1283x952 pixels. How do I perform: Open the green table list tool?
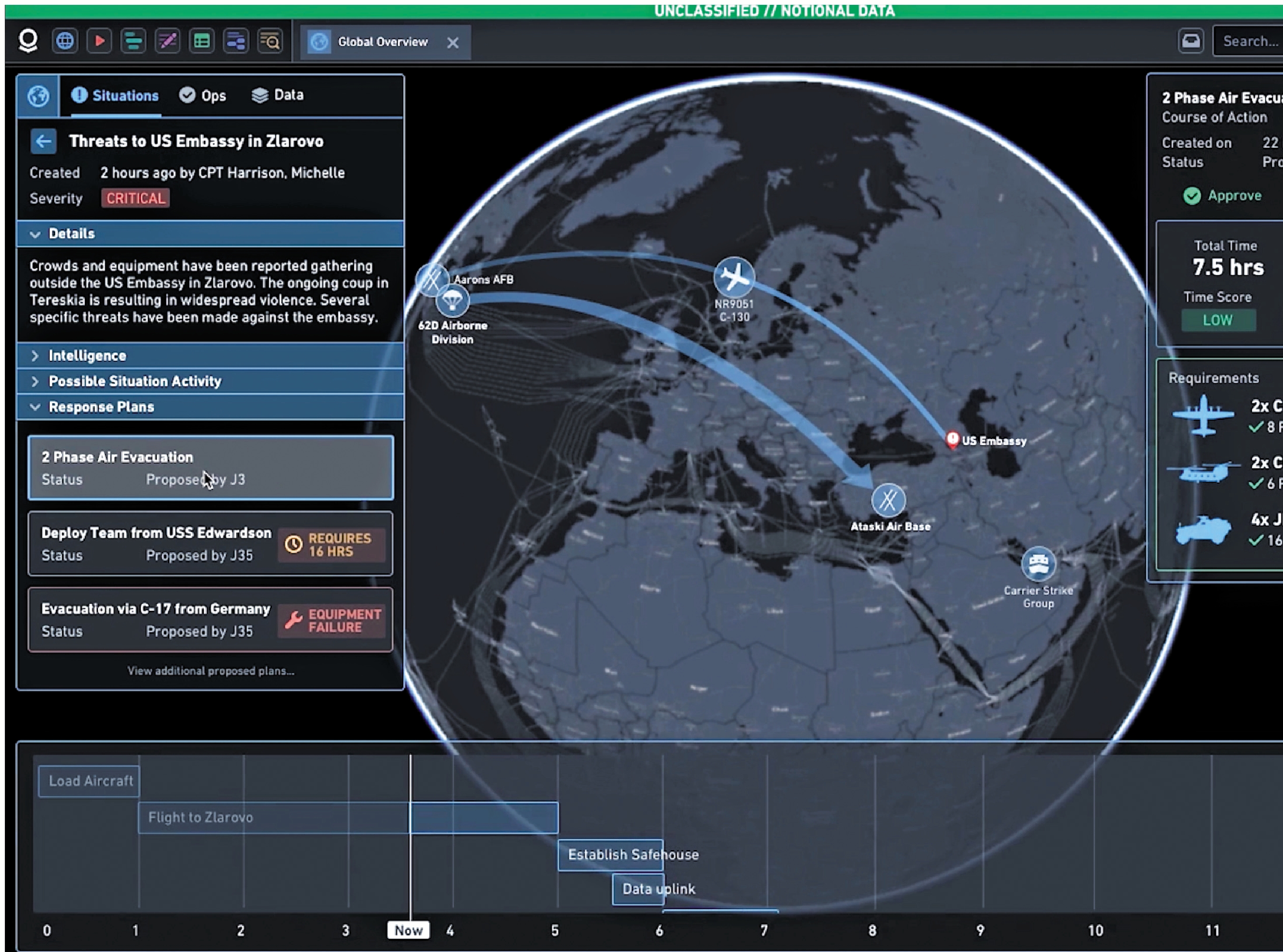(202, 41)
